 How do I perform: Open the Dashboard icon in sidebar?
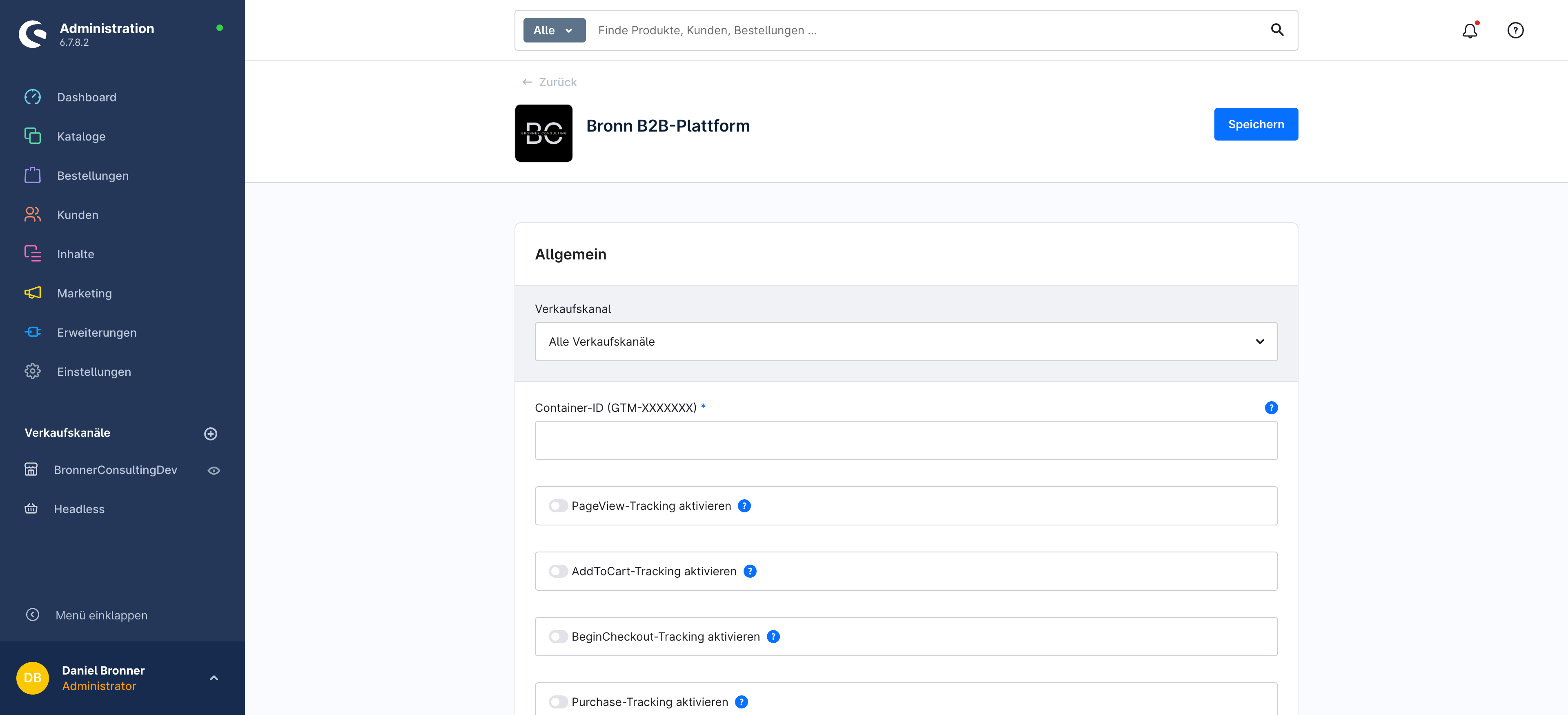tap(33, 97)
